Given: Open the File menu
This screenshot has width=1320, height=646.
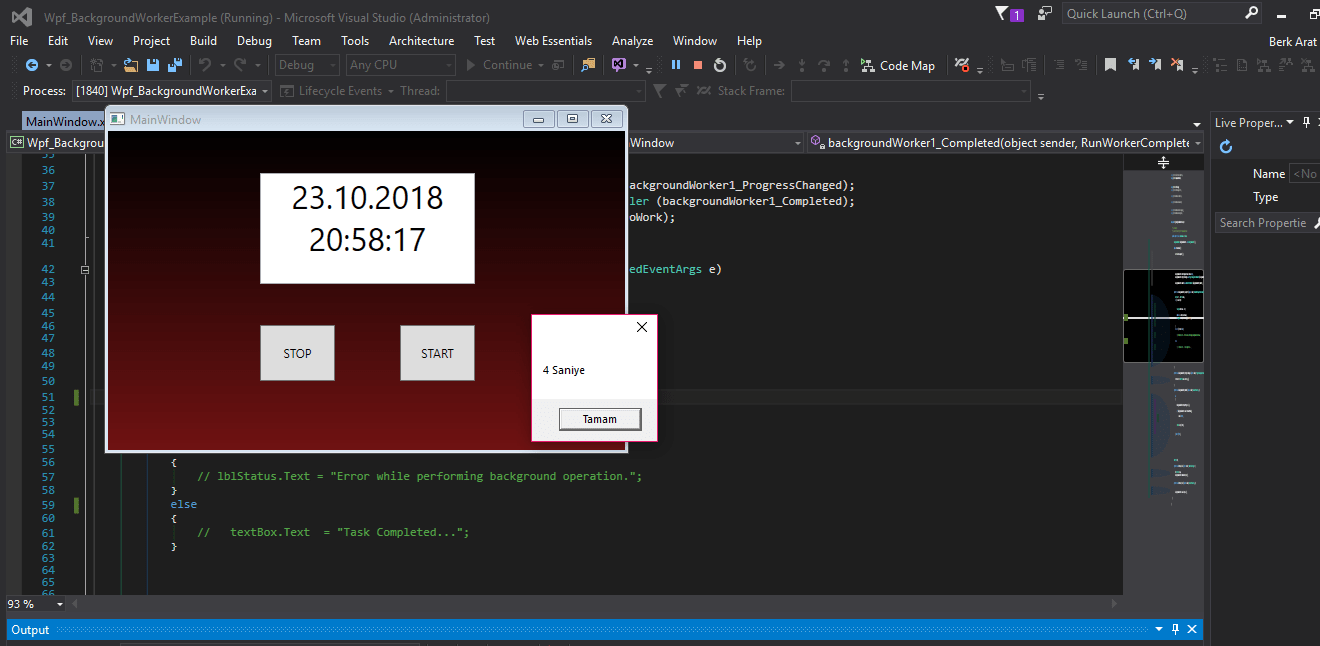Looking at the screenshot, I should 19,41.
